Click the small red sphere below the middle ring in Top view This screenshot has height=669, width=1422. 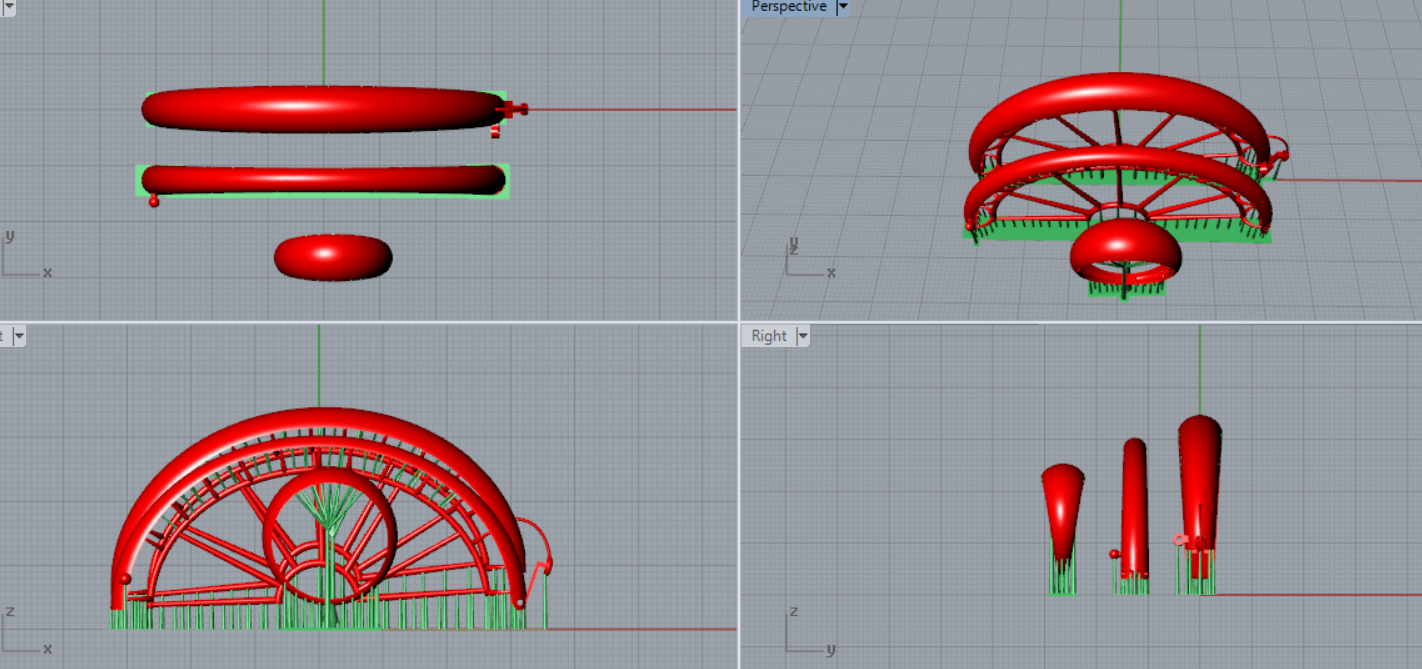154,201
